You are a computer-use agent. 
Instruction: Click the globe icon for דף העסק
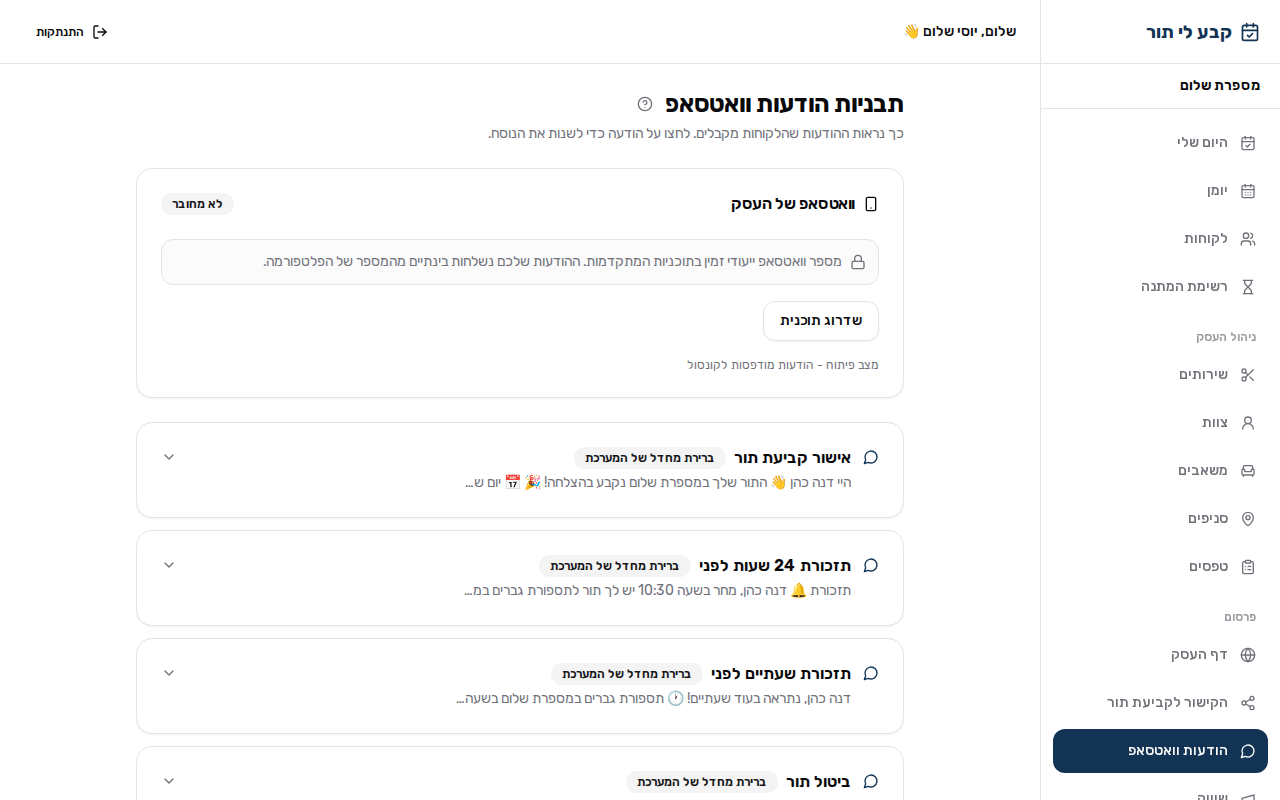[x=1248, y=655]
